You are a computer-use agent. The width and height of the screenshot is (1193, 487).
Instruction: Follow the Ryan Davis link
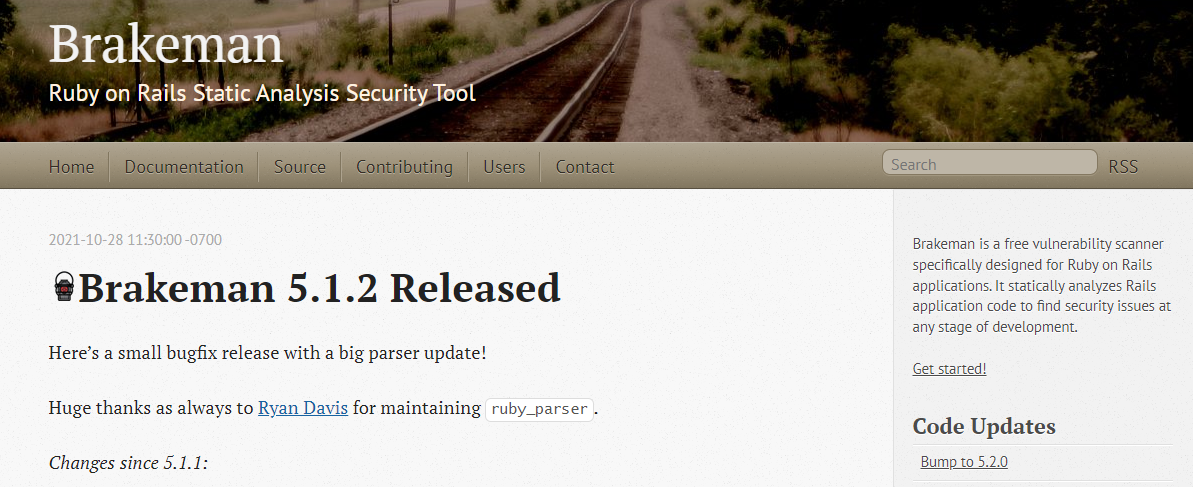pos(303,408)
